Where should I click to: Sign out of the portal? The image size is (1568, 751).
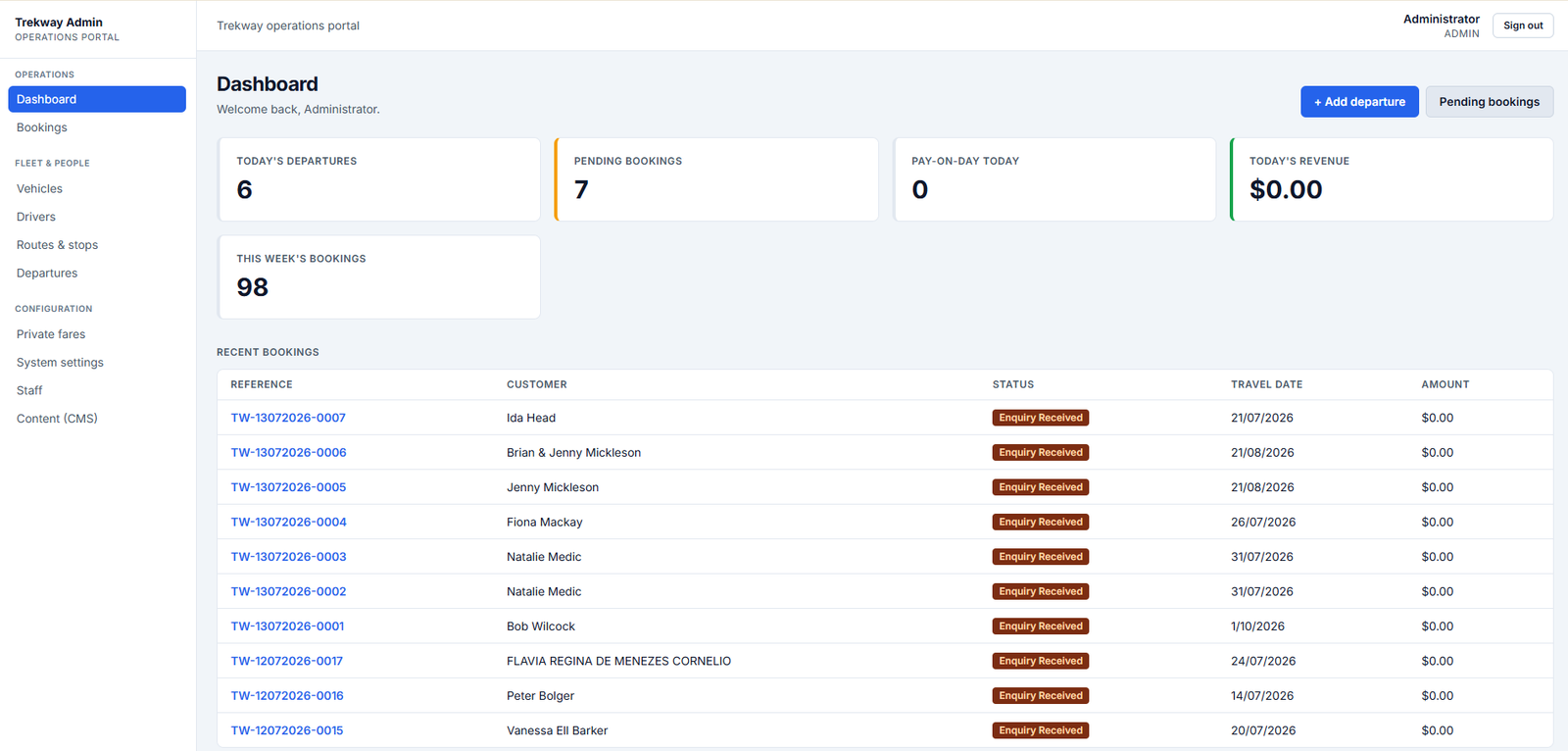click(1523, 25)
